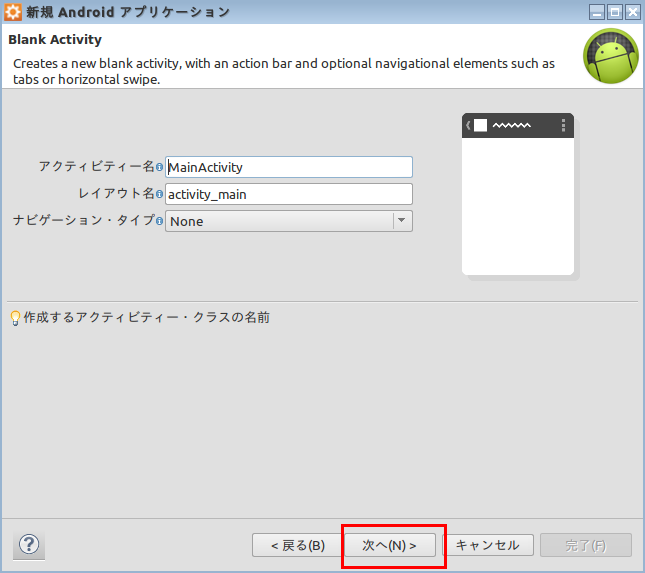Click the help question mark icon
This screenshot has height=573, width=645.
29,545
